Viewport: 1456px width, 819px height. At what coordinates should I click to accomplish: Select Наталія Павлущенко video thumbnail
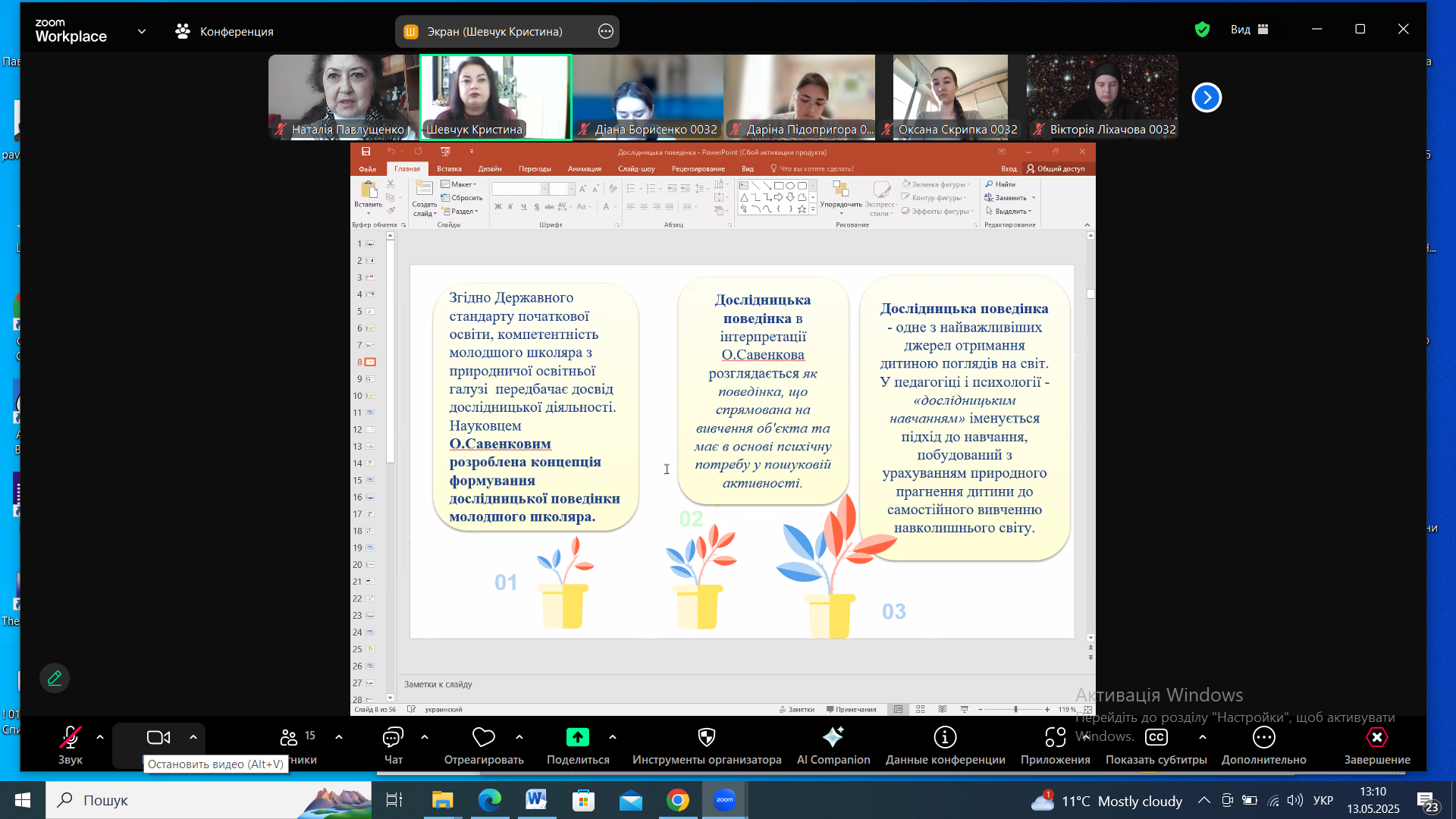click(x=344, y=97)
